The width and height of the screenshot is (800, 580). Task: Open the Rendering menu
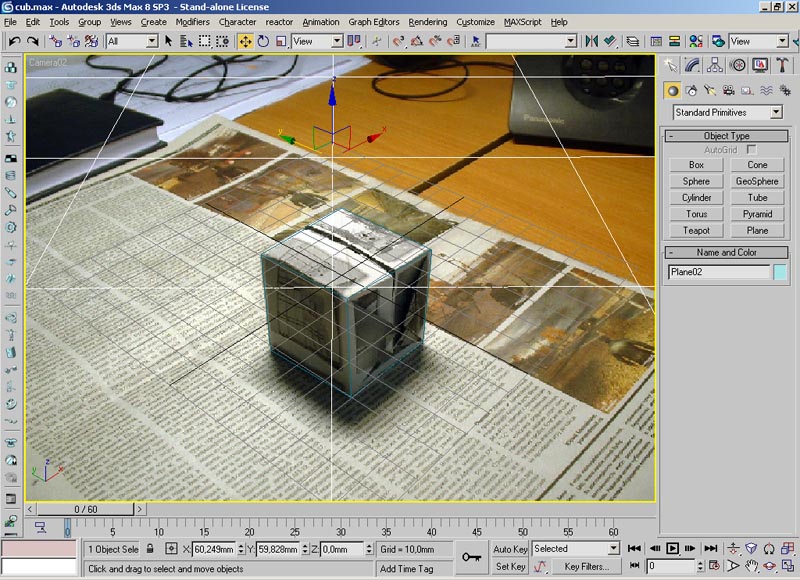(x=428, y=21)
